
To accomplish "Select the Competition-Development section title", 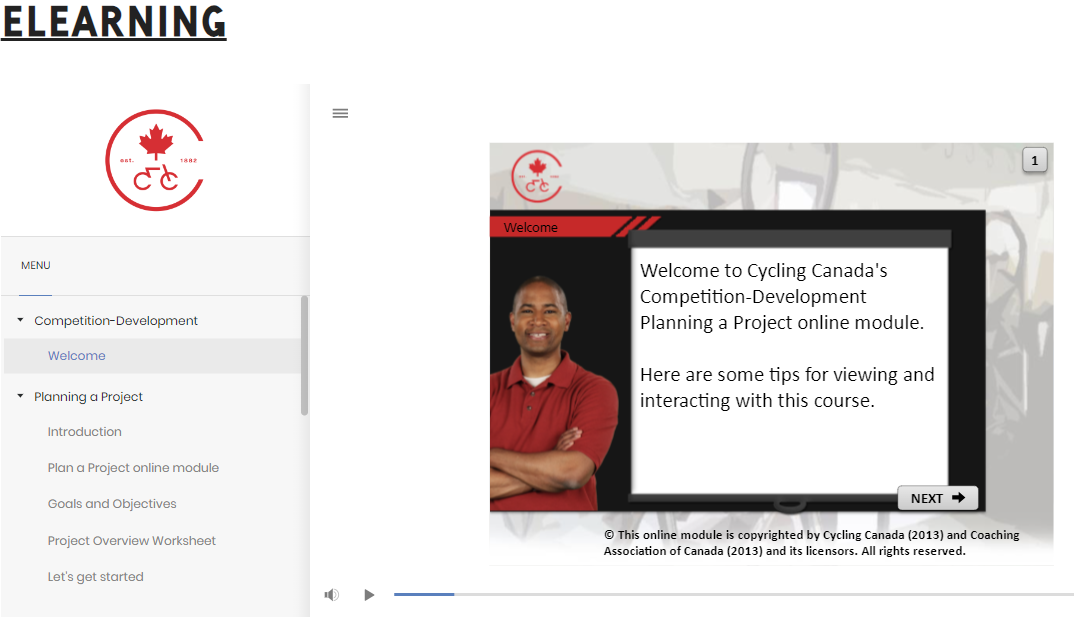I will coord(116,320).
